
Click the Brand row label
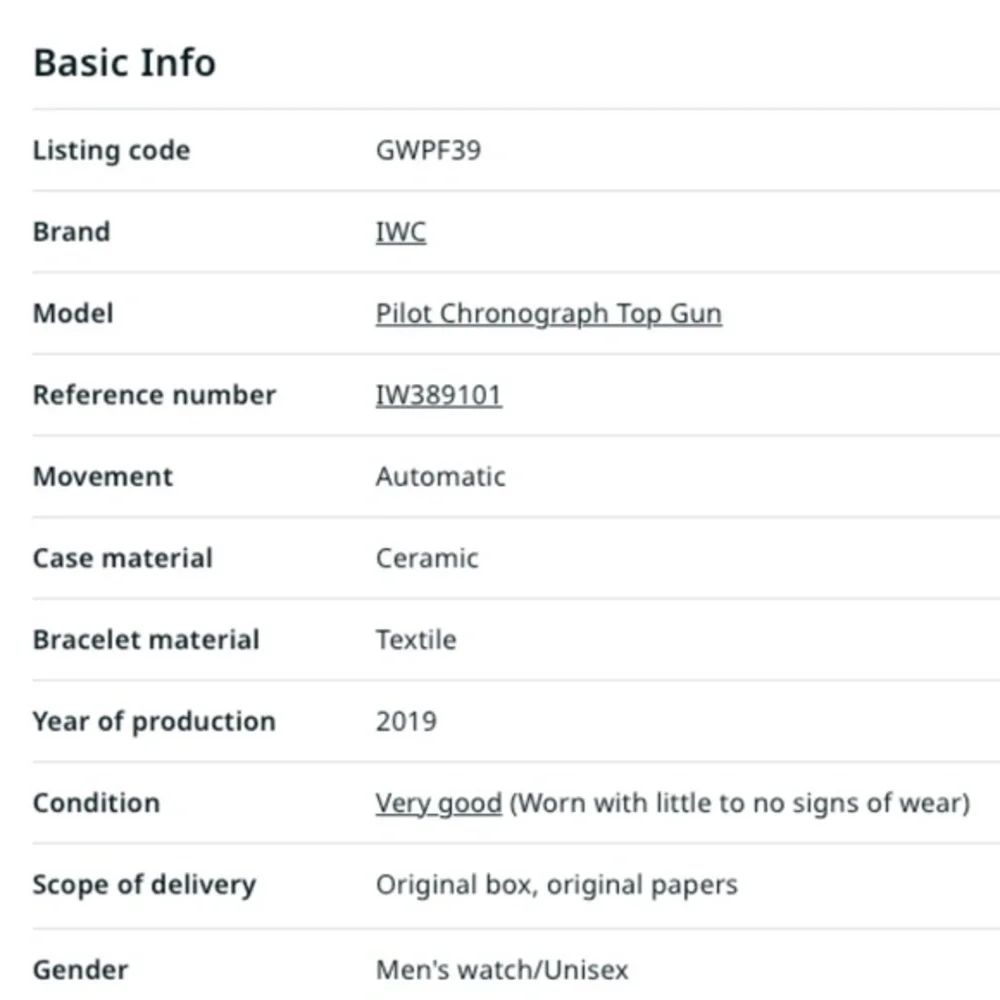pyautogui.click(x=71, y=232)
